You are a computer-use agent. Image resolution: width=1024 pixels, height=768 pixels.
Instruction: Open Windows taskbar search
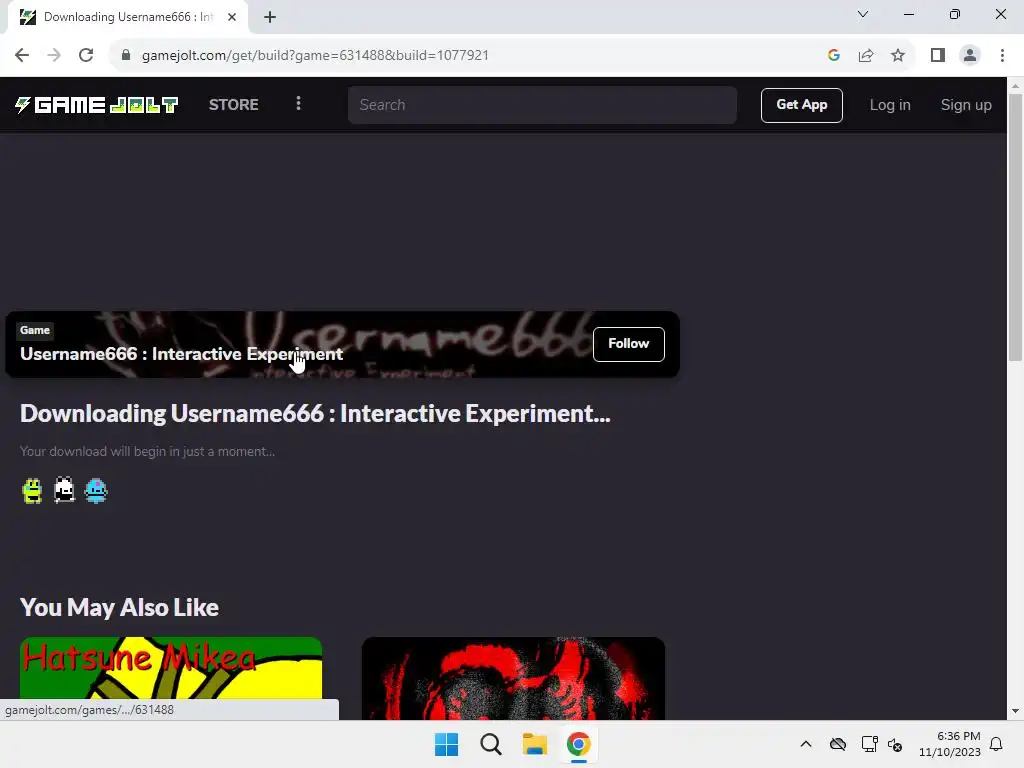pyautogui.click(x=490, y=744)
